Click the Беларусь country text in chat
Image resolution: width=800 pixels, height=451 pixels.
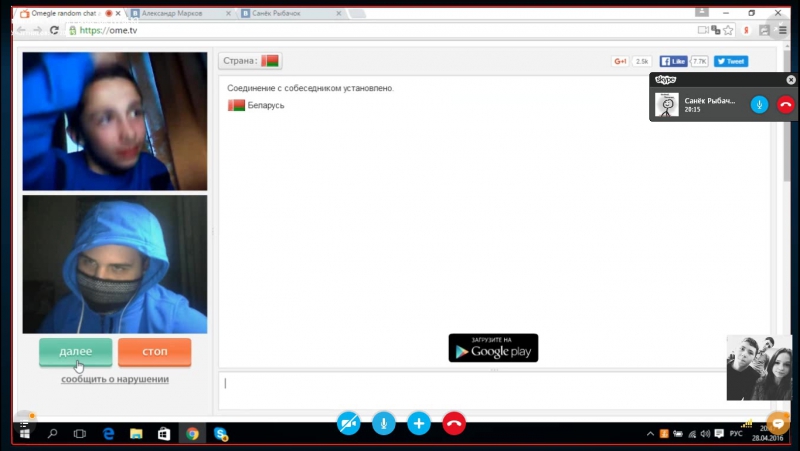(x=266, y=106)
